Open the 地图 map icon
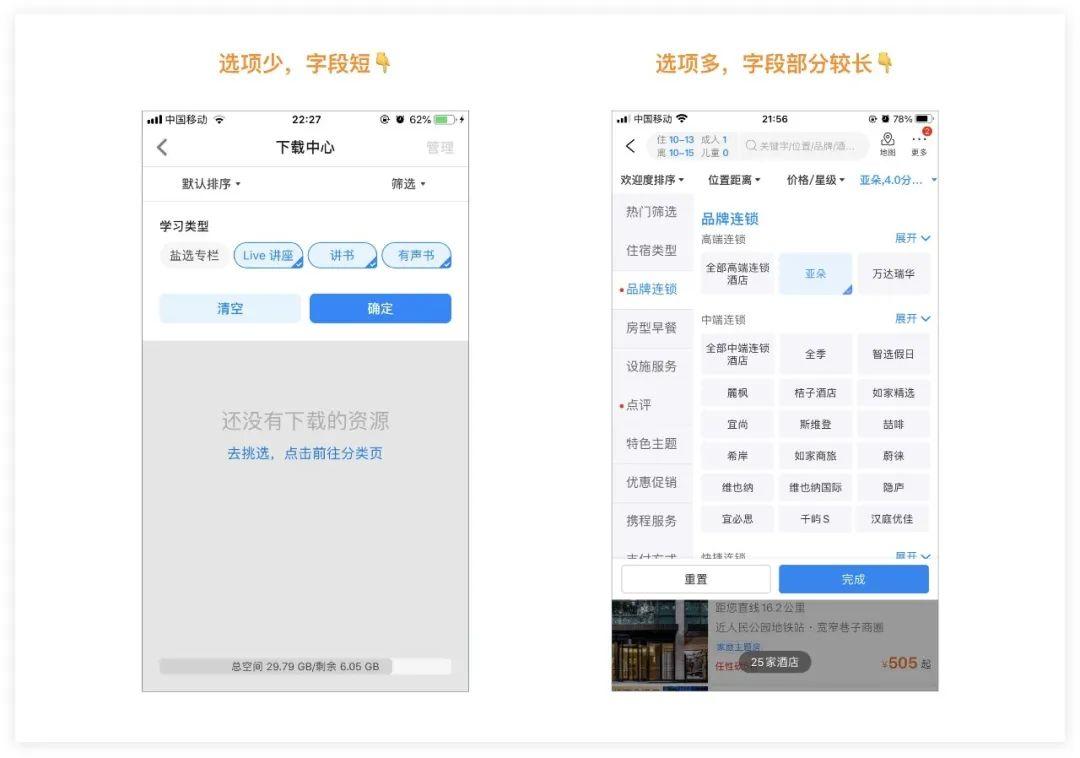Viewport: 1080px width, 758px height. tap(888, 144)
